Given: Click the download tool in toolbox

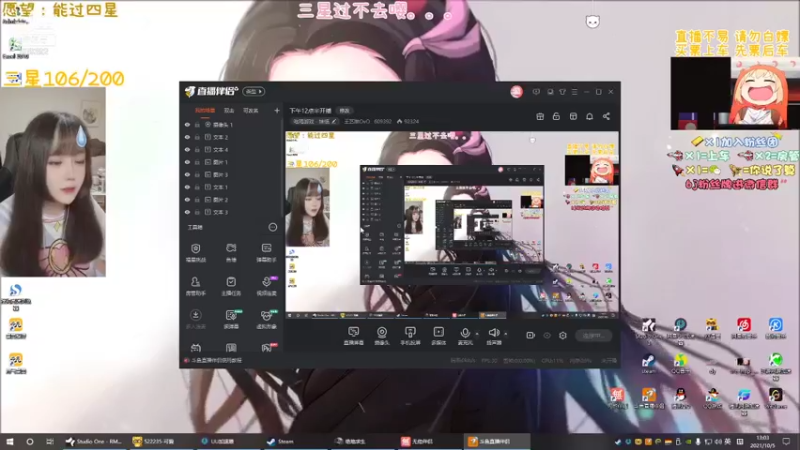Looking at the screenshot, I should click(x=195, y=319).
